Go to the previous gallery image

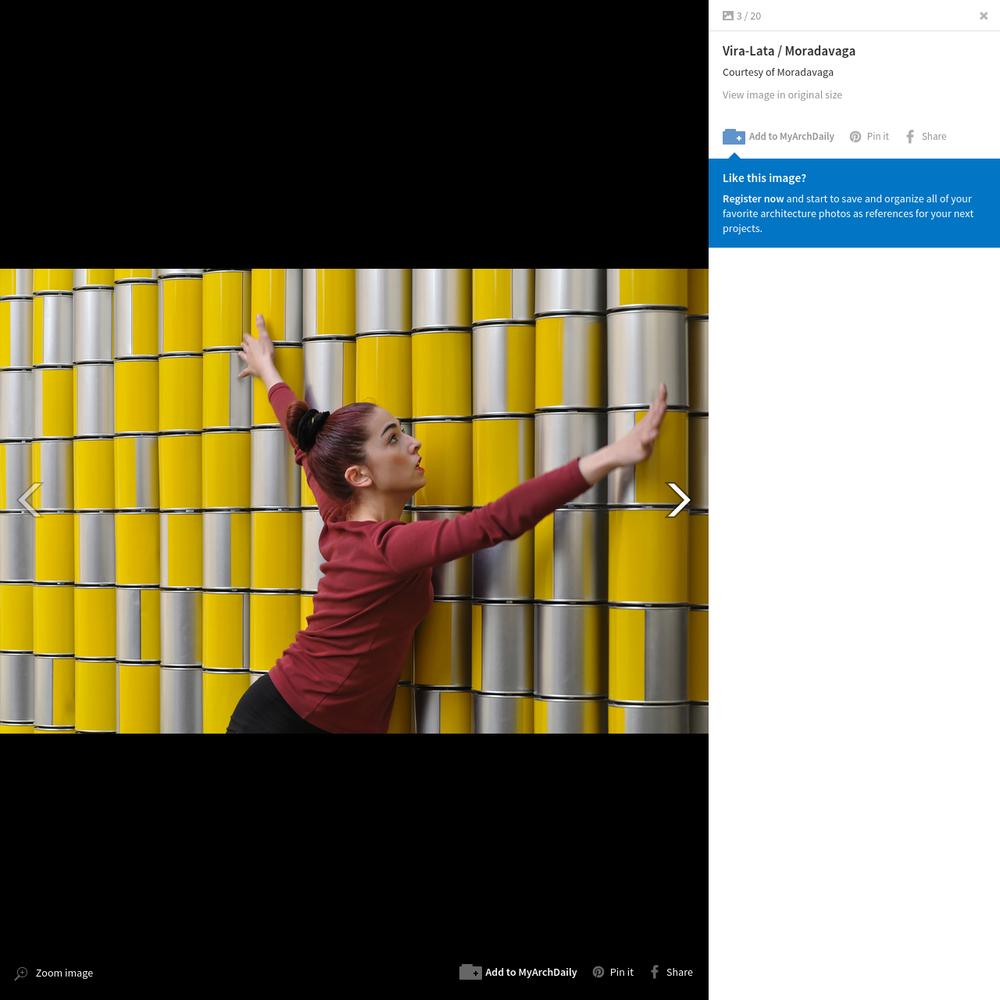pos(29,500)
